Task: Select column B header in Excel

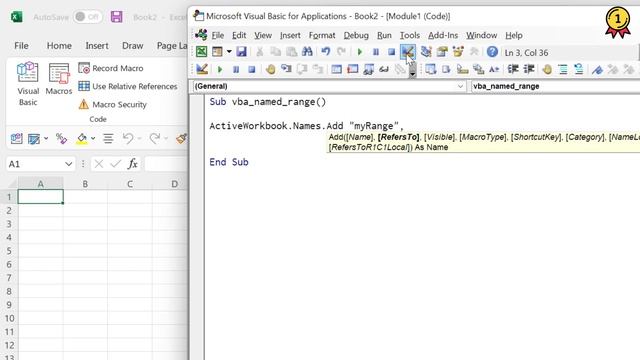Action: (x=85, y=184)
